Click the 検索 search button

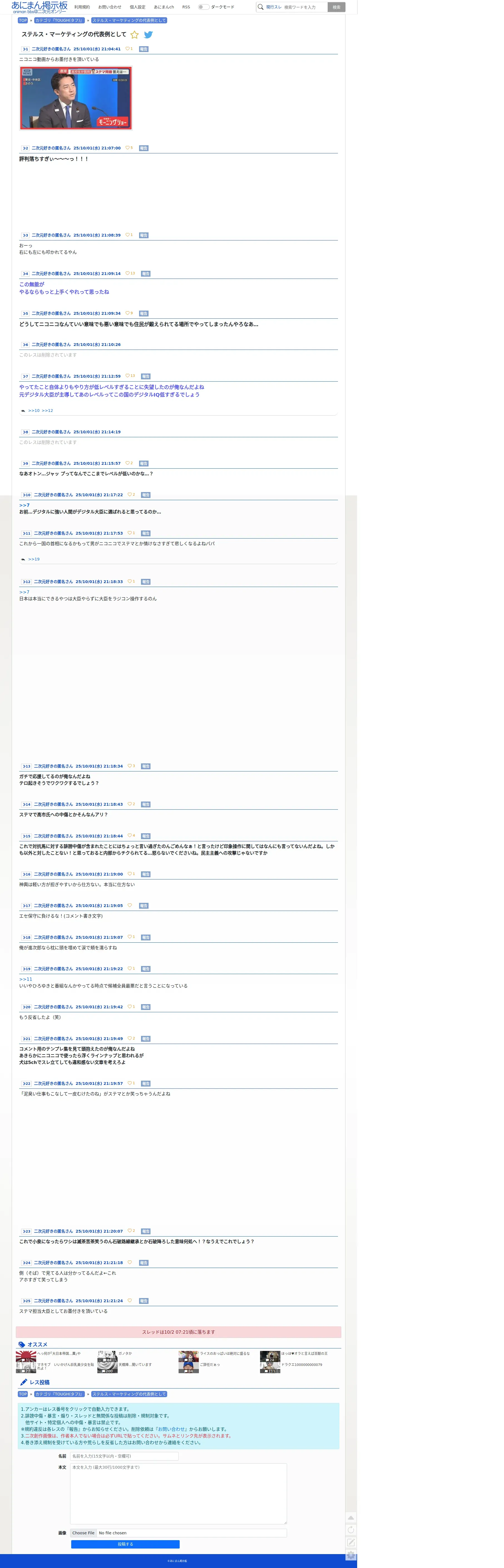tap(336, 7)
